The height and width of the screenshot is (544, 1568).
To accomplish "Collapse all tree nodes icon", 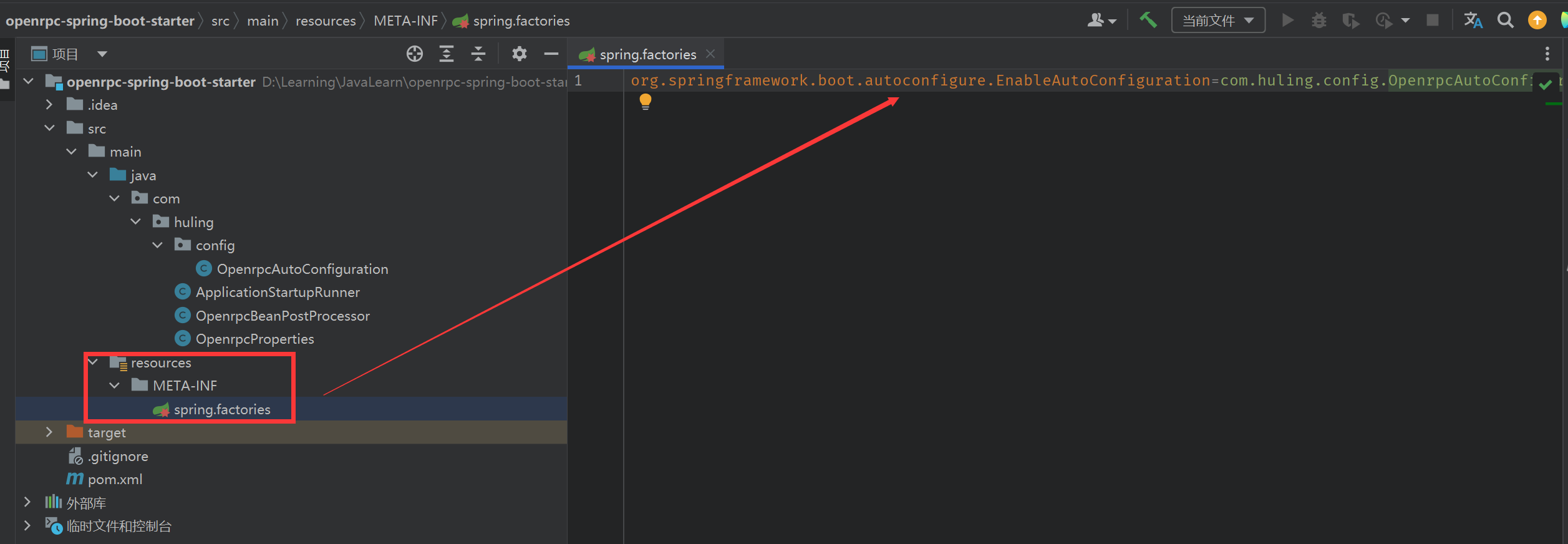I will tap(478, 54).
